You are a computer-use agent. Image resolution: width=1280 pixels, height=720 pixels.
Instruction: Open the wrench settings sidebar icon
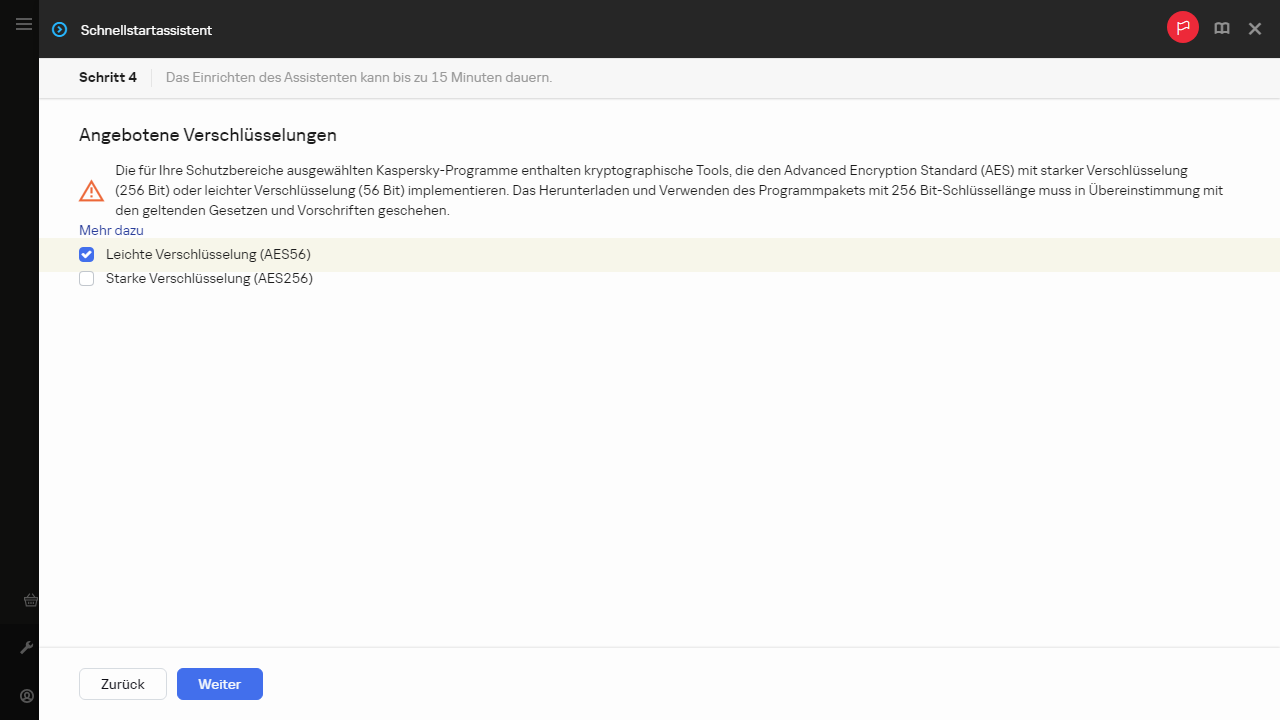(x=27, y=648)
